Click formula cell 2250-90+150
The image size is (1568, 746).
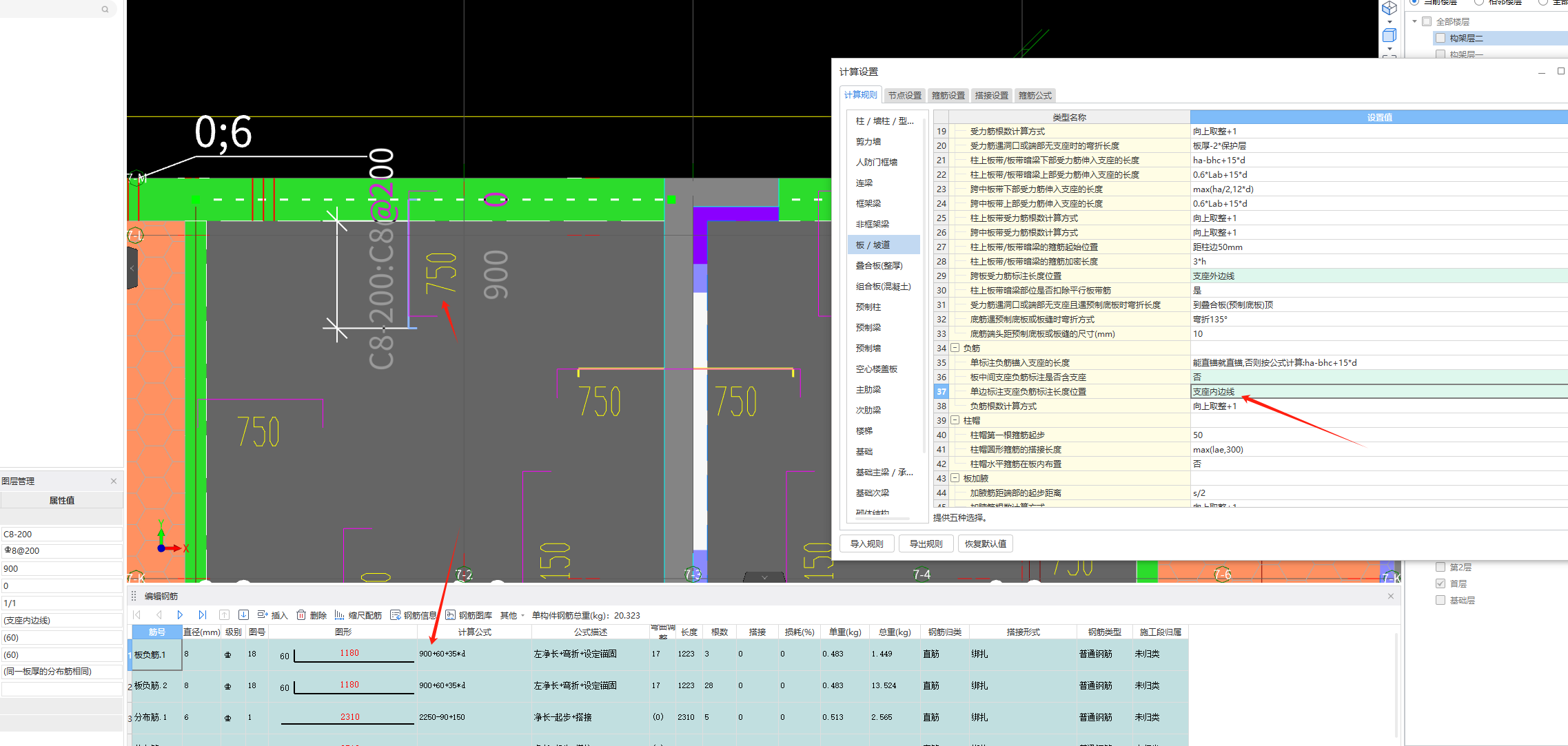tap(474, 717)
